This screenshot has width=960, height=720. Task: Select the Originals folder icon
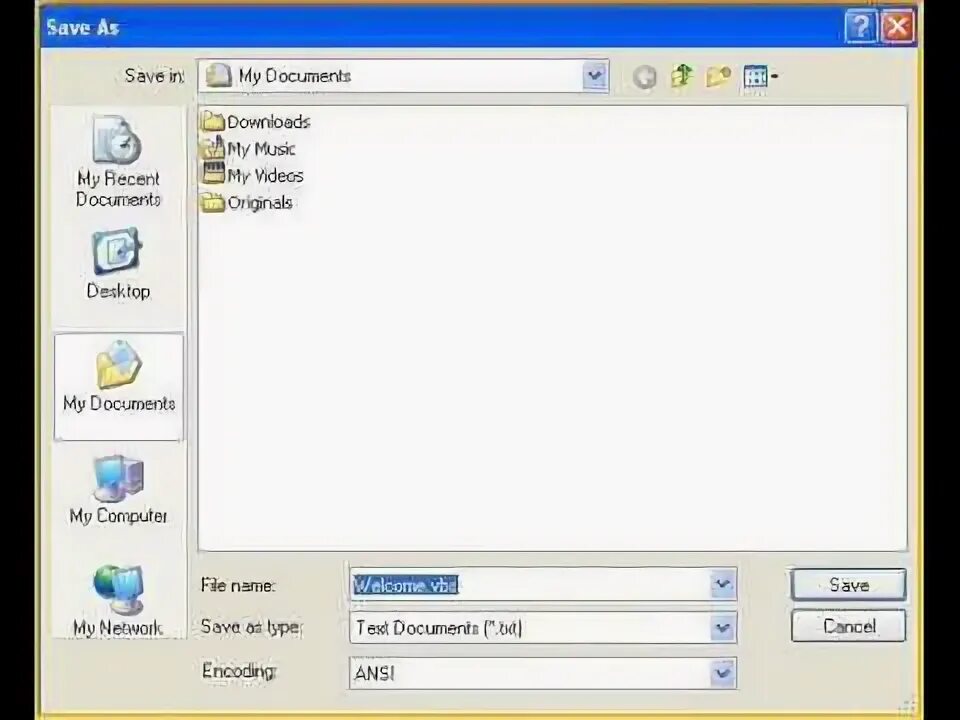(x=212, y=202)
